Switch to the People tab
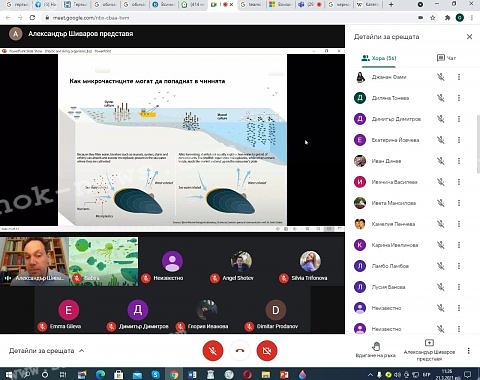Image resolution: width=480 pixels, height=380 pixels. click(379, 58)
